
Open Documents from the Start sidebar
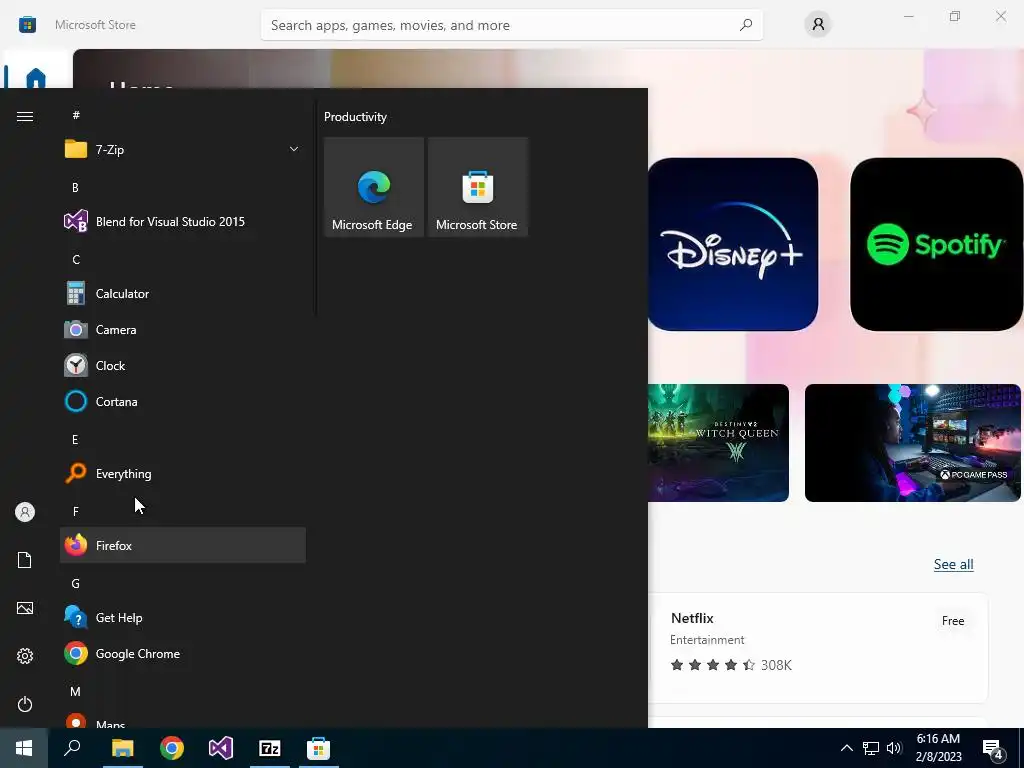point(25,560)
